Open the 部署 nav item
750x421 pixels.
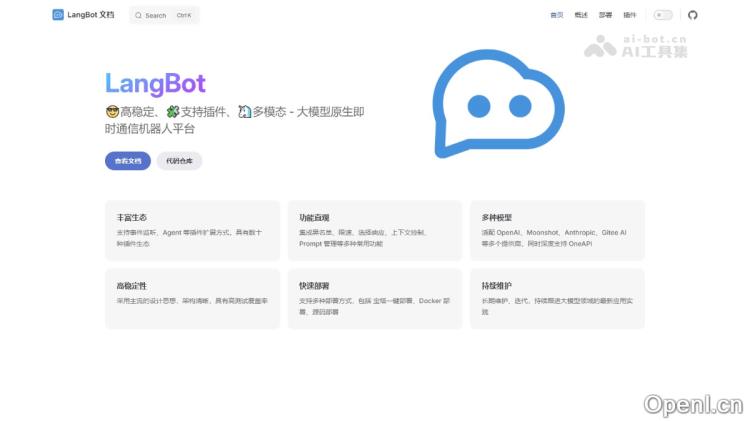coord(606,15)
